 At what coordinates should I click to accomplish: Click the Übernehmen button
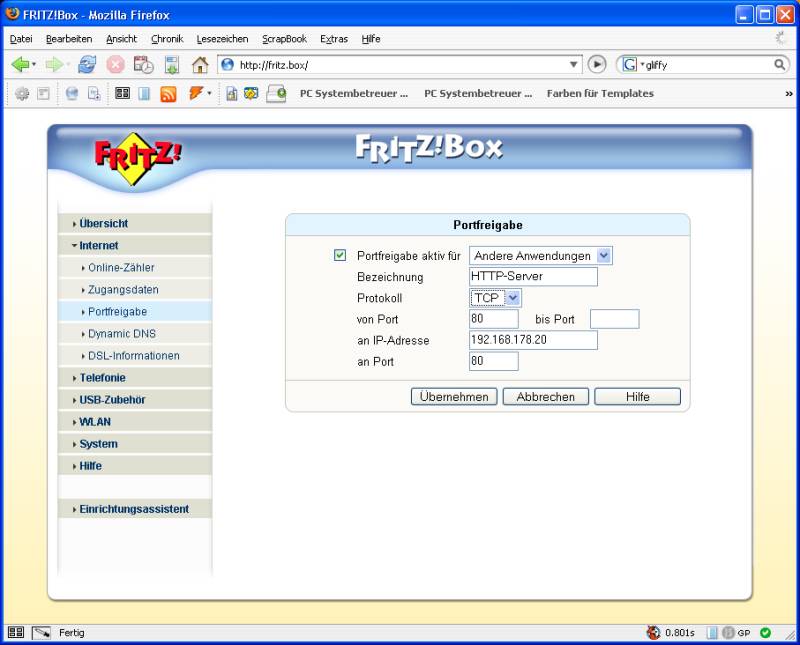[454, 397]
